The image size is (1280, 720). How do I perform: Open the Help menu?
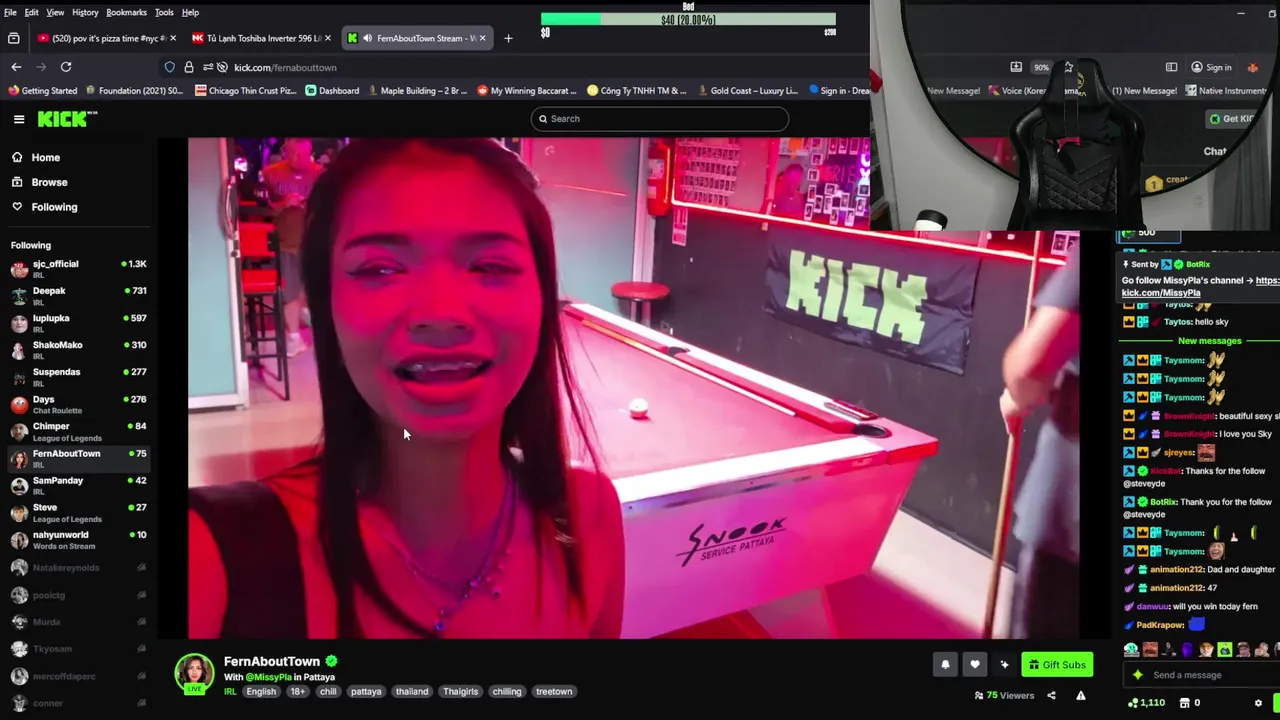click(x=190, y=12)
